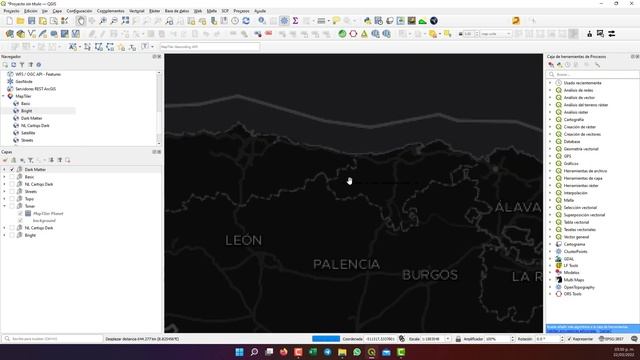Click the orange plugin icon at toolbar right
640x360 pixels.
pyautogui.click(x=516, y=21)
